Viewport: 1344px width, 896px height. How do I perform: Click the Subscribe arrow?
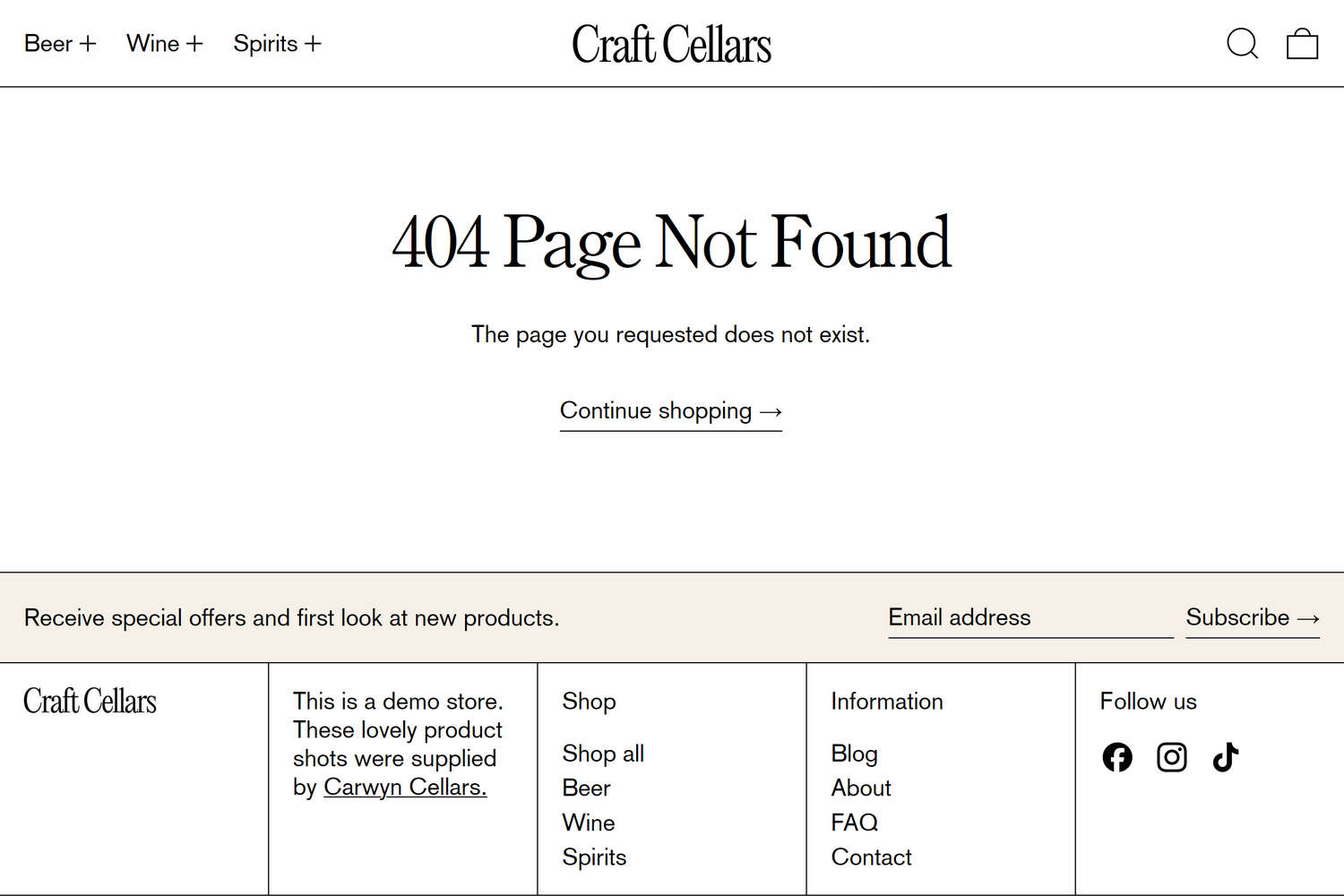click(x=1253, y=617)
